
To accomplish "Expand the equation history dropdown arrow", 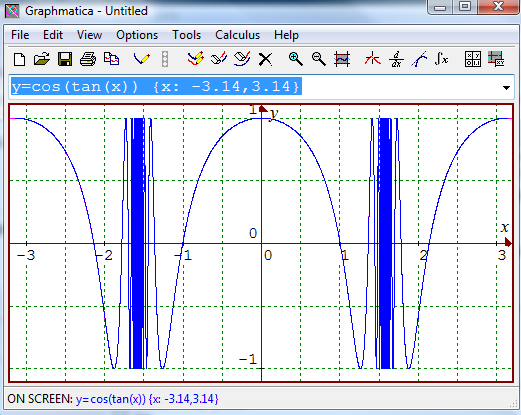I will [x=506, y=88].
